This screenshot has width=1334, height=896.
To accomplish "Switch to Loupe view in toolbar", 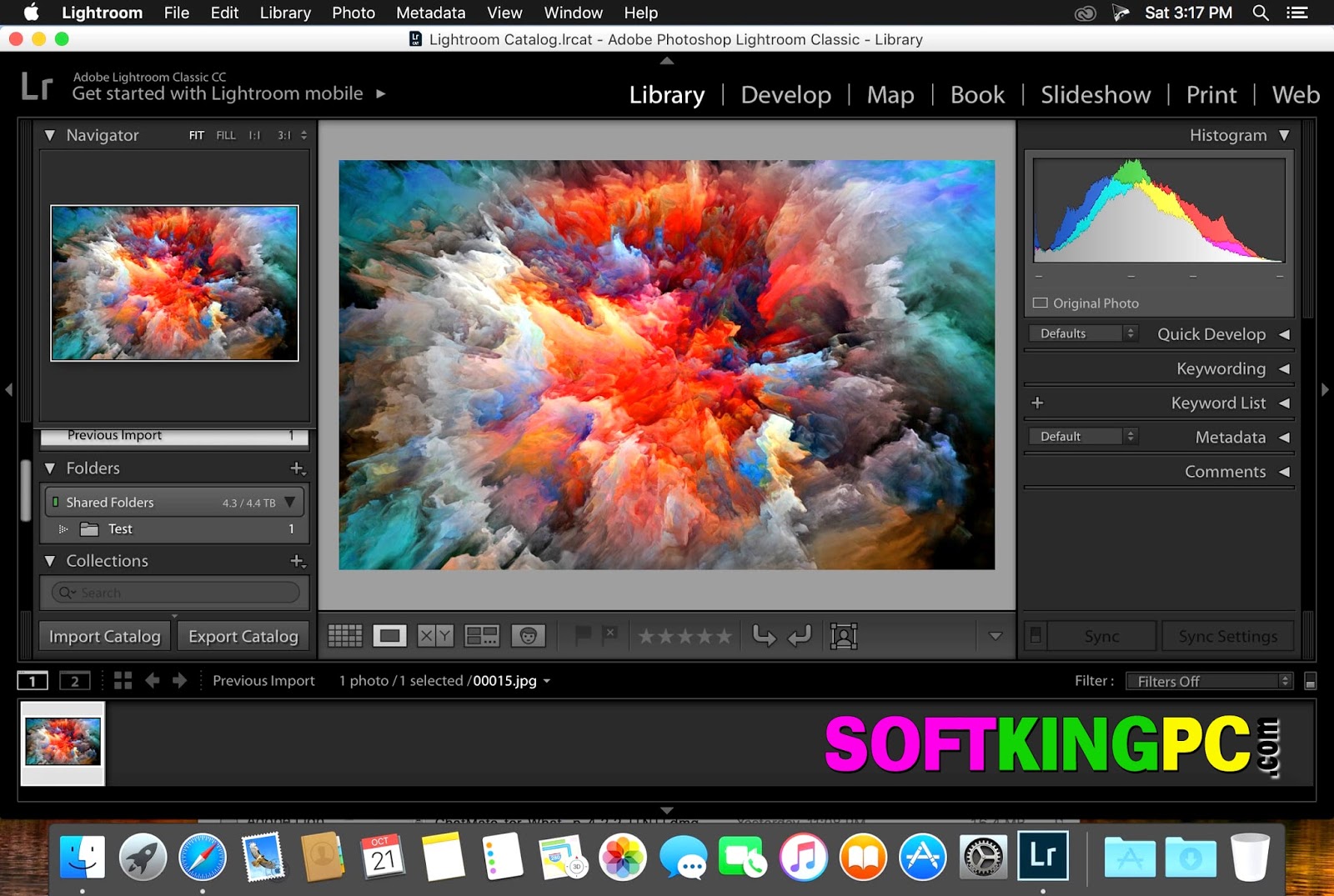I will click(389, 636).
